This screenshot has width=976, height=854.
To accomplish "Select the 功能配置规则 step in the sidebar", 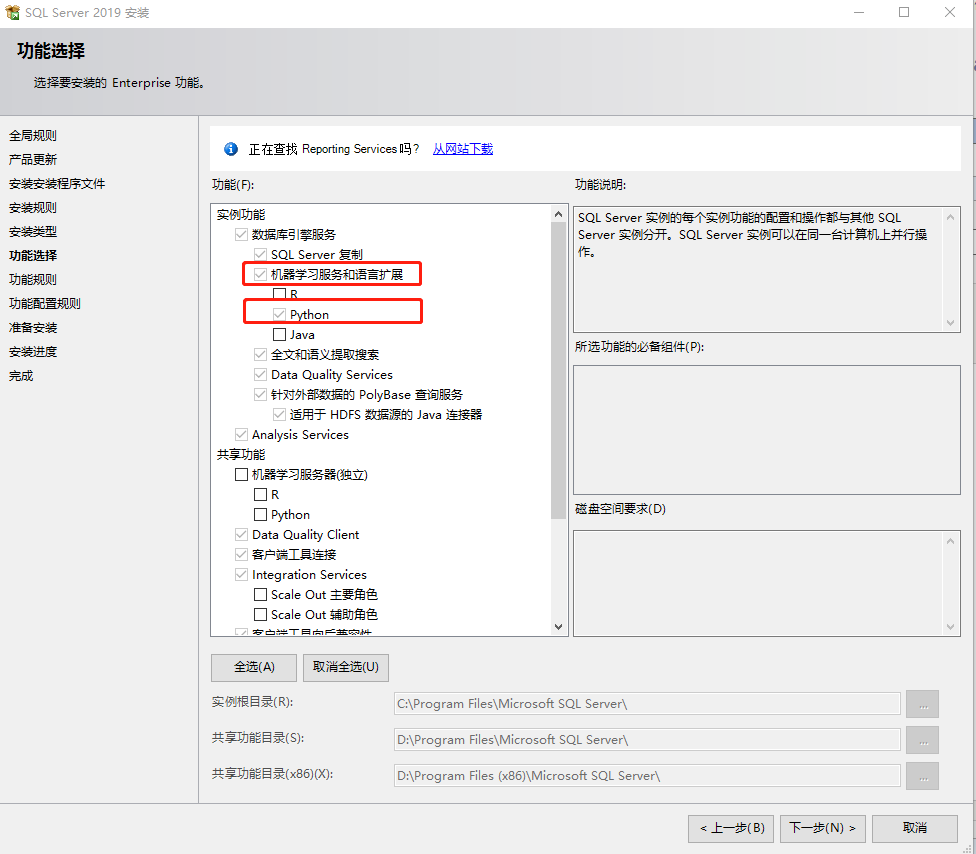I will 44,304.
